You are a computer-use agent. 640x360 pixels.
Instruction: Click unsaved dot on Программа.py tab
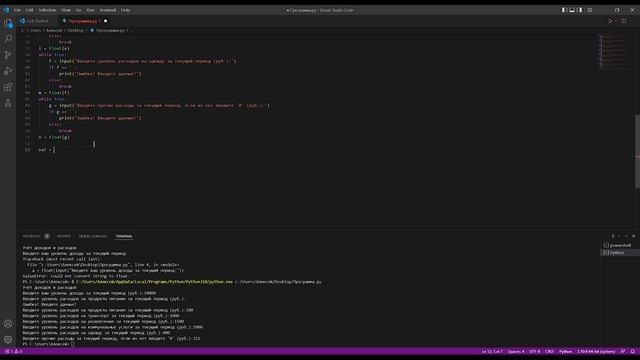105,21
